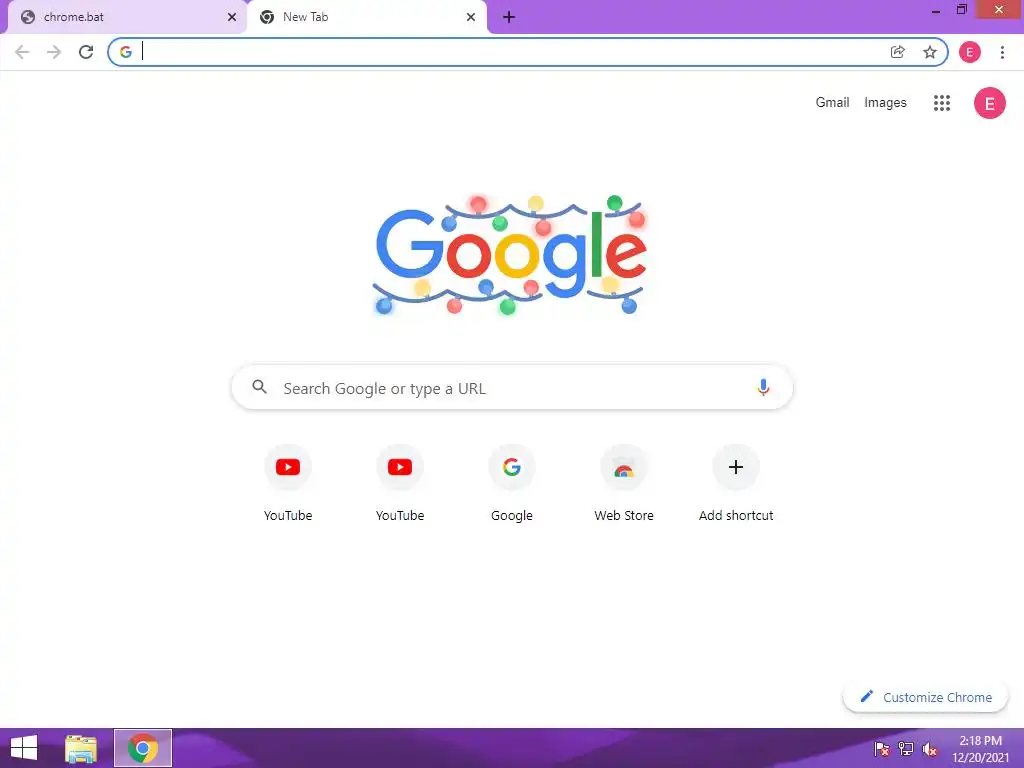Go back using the back arrow
The image size is (1024, 768).
click(22, 52)
